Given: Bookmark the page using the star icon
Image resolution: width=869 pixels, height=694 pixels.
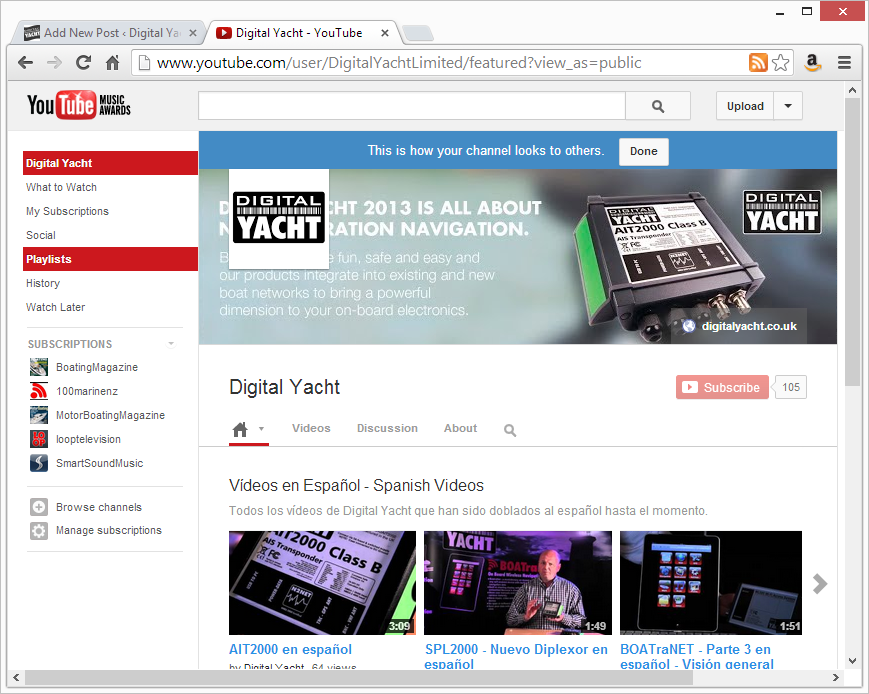Looking at the screenshot, I should point(782,62).
